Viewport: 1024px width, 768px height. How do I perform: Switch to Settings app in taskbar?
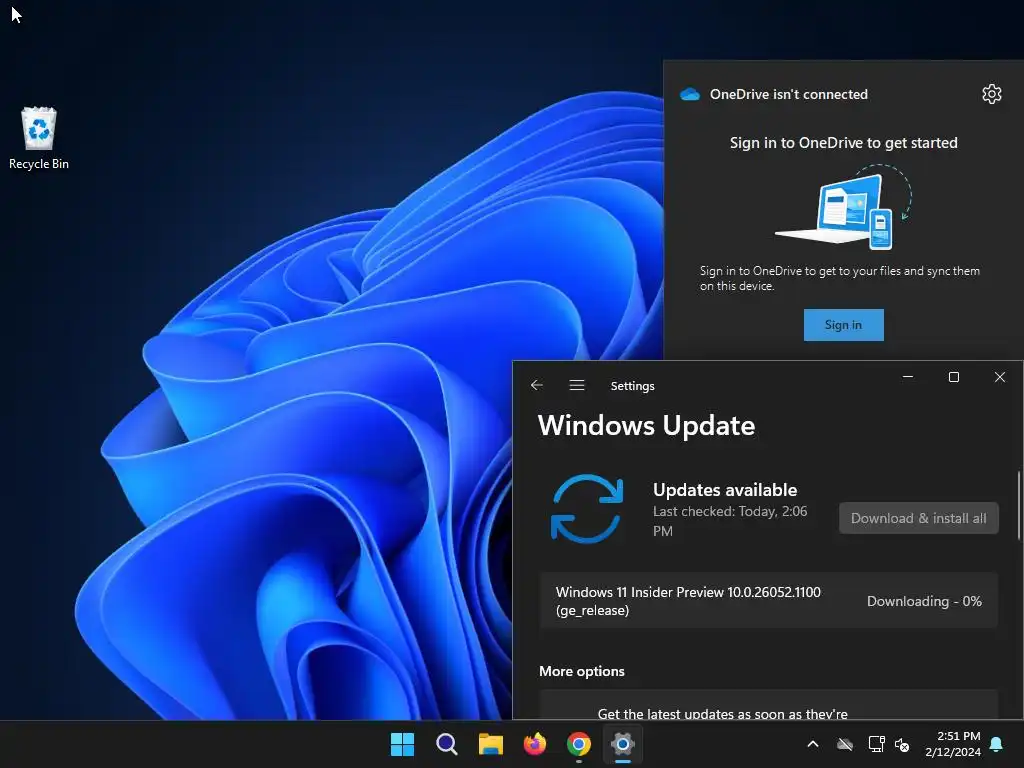623,744
